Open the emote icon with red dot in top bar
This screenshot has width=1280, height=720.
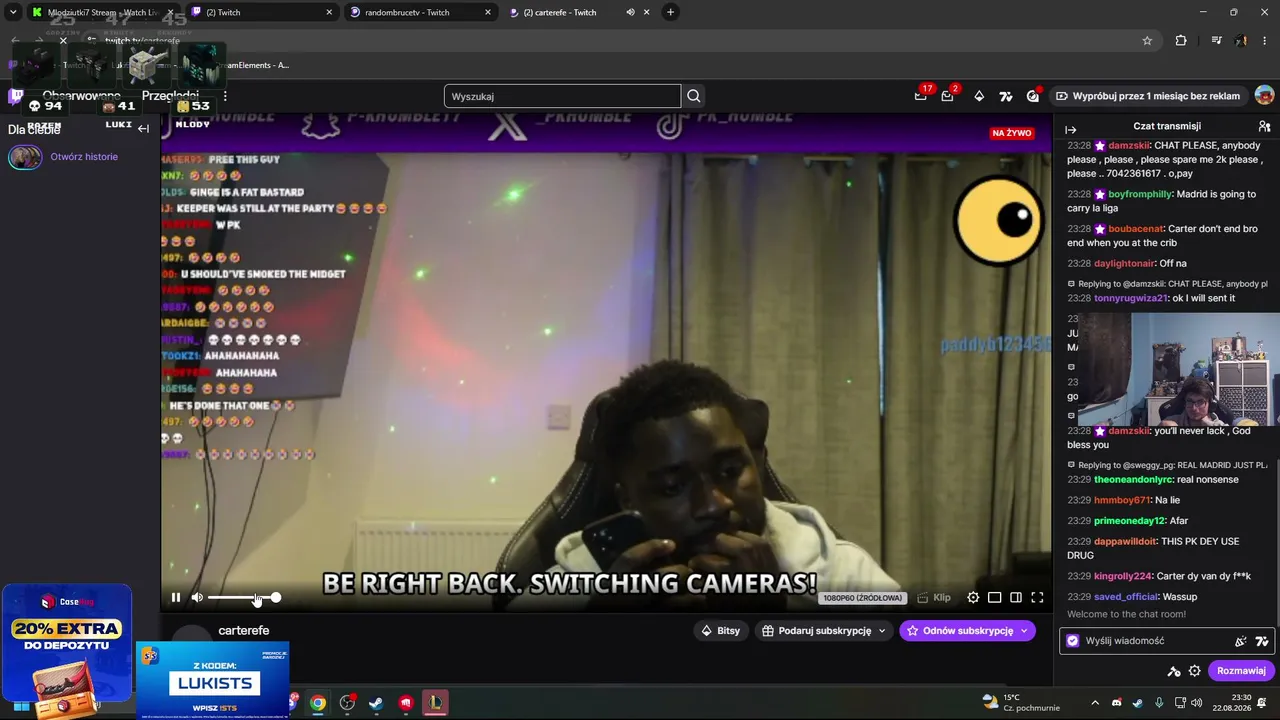click(1033, 96)
